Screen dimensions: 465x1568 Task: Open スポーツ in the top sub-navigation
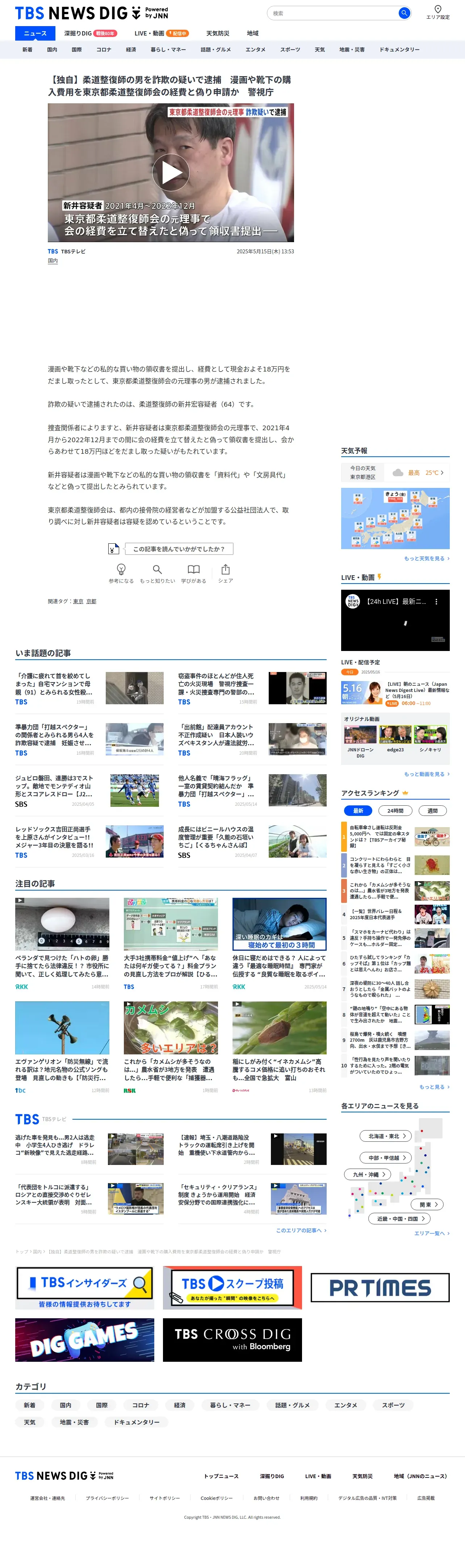coord(290,50)
